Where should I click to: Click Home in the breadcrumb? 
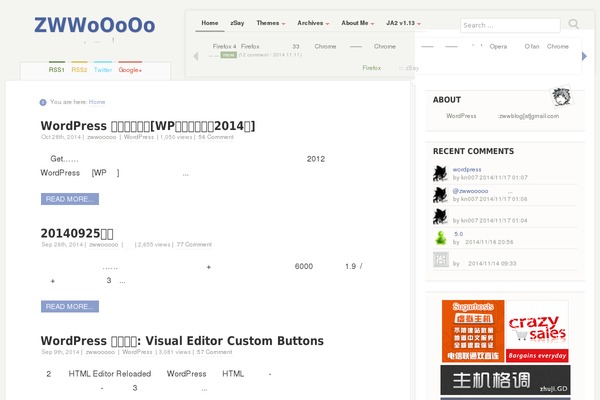(x=97, y=102)
